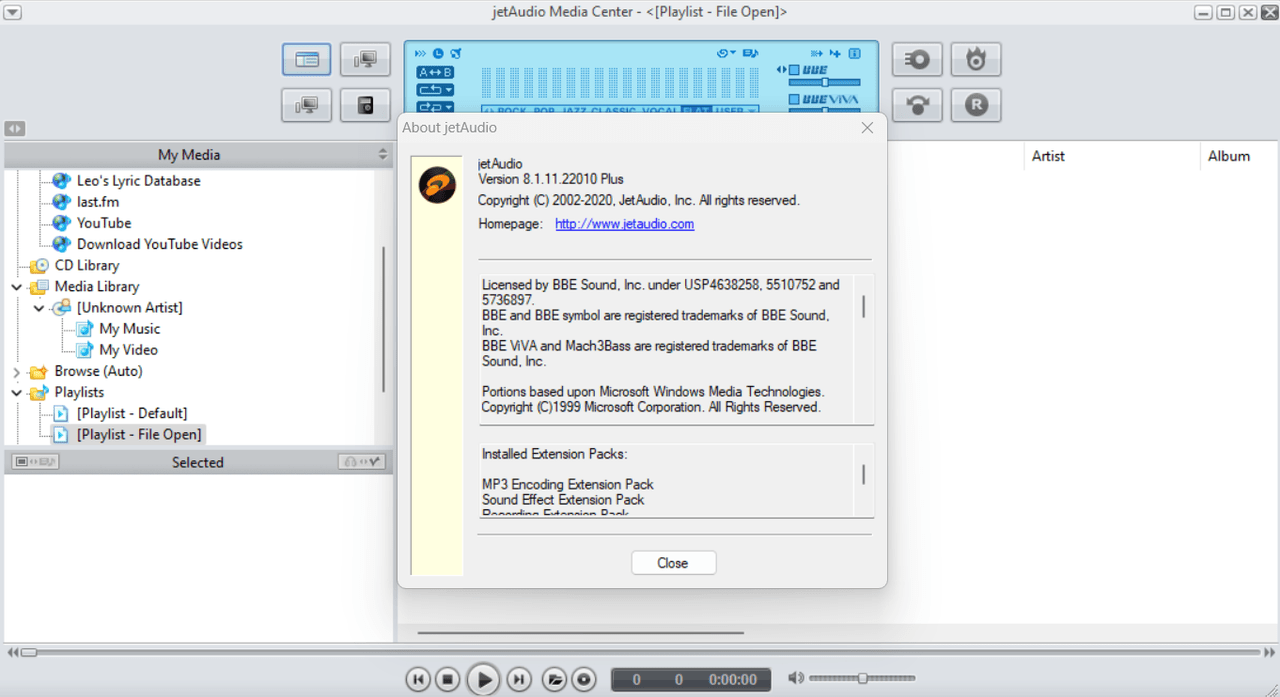Click the bottom-row monitor view button
The height and width of the screenshot is (697, 1280).
point(306,105)
